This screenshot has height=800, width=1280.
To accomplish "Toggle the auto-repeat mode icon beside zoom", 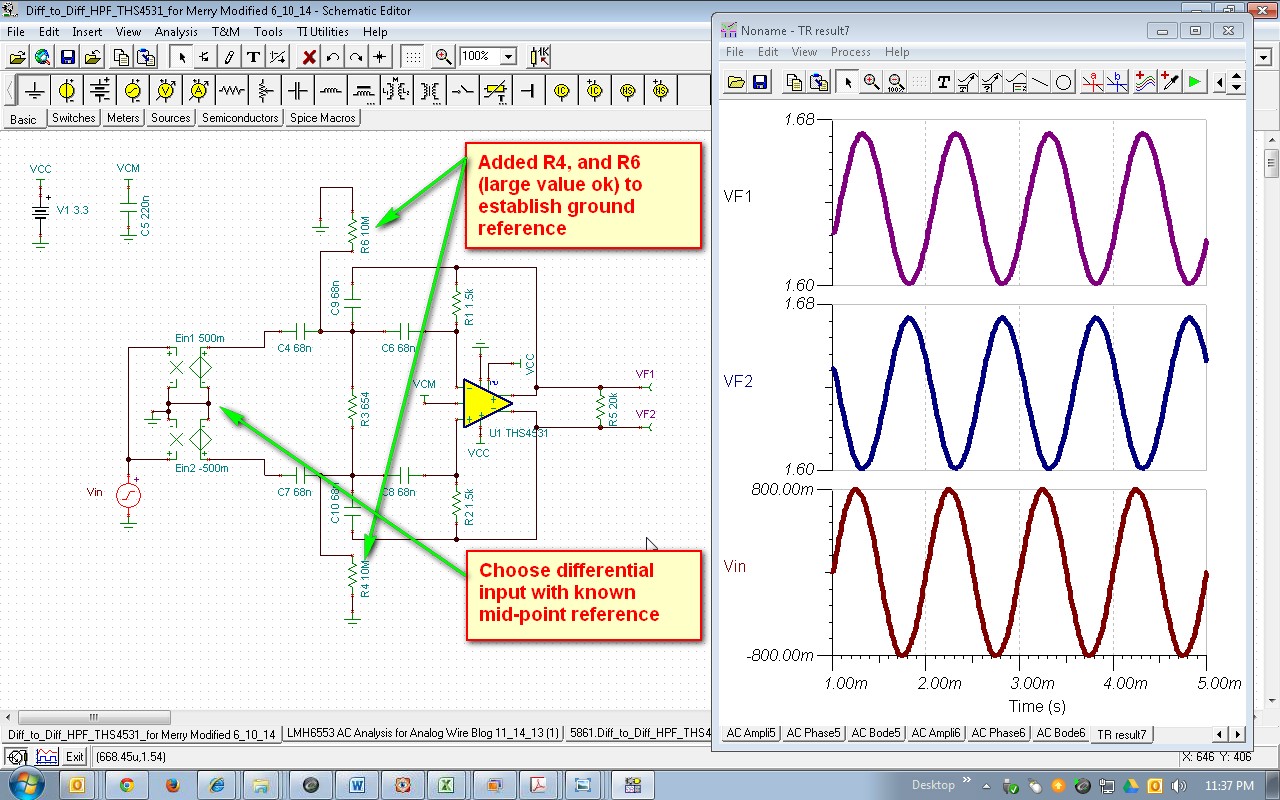I will (538, 56).
